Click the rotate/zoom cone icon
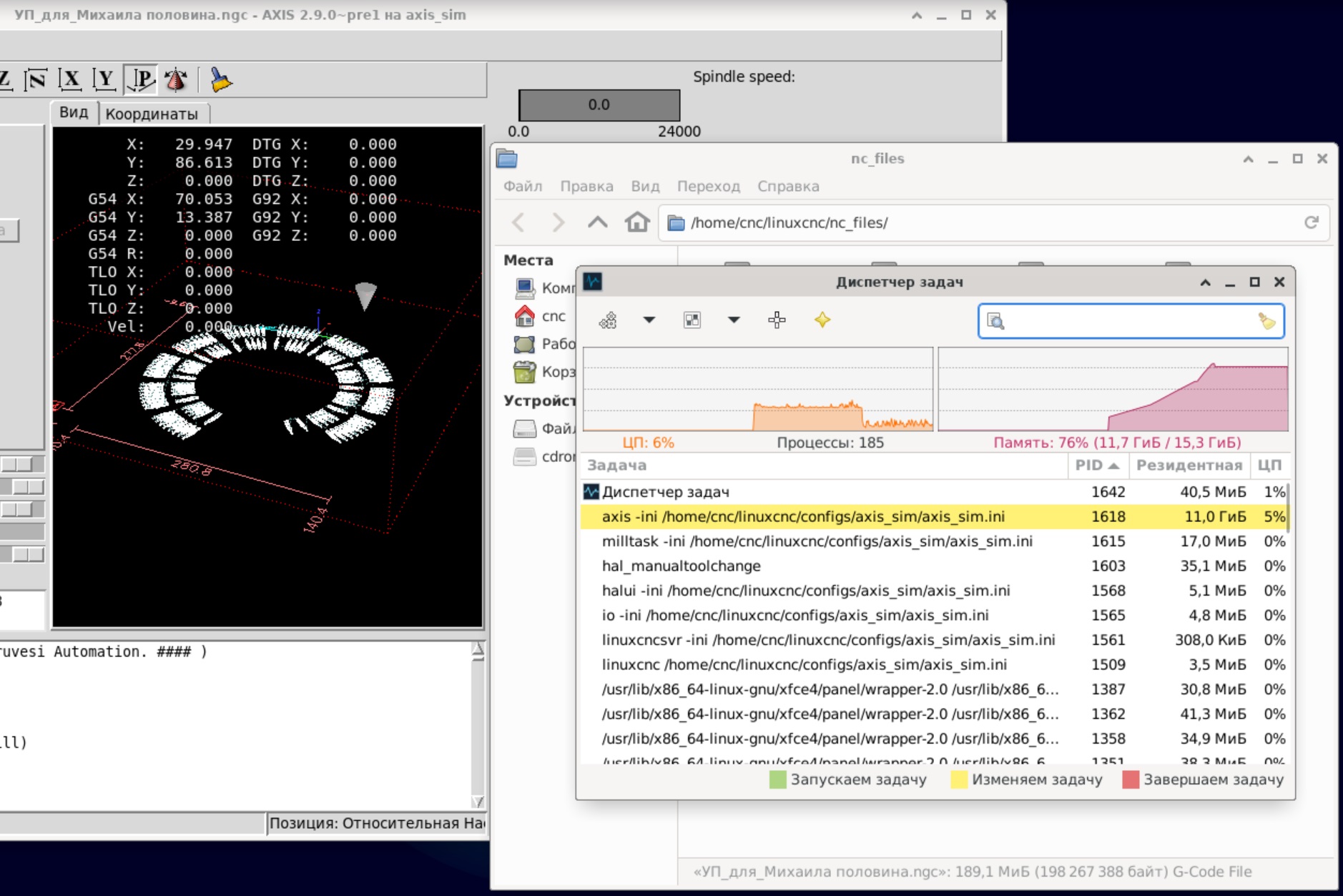The height and width of the screenshot is (896, 1343). [x=175, y=79]
